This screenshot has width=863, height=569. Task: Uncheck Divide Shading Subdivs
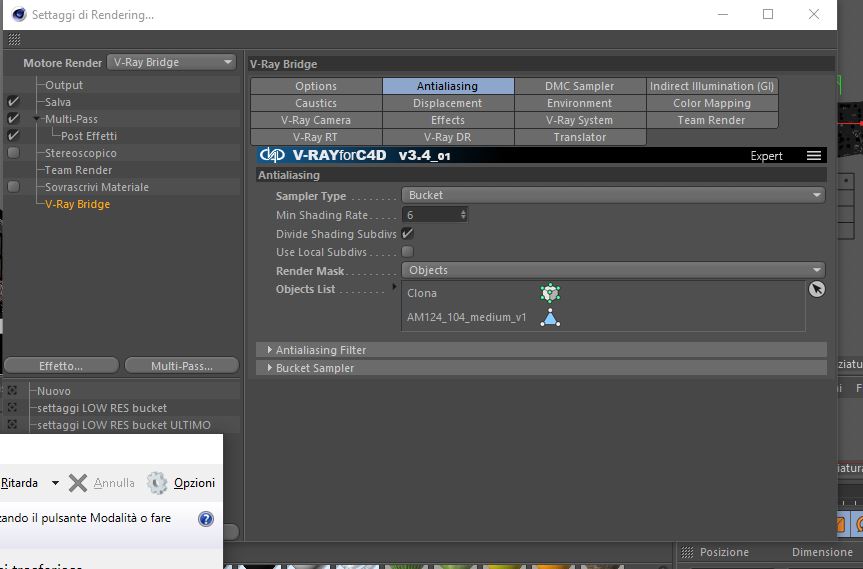pyautogui.click(x=407, y=234)
